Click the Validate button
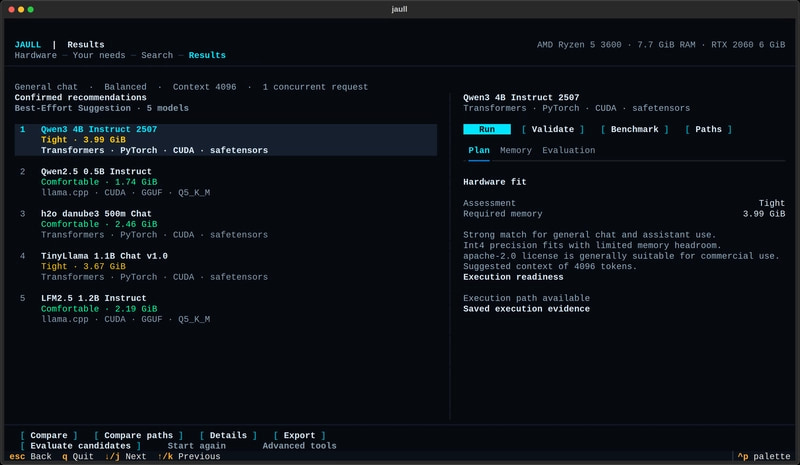 point(553,129)
